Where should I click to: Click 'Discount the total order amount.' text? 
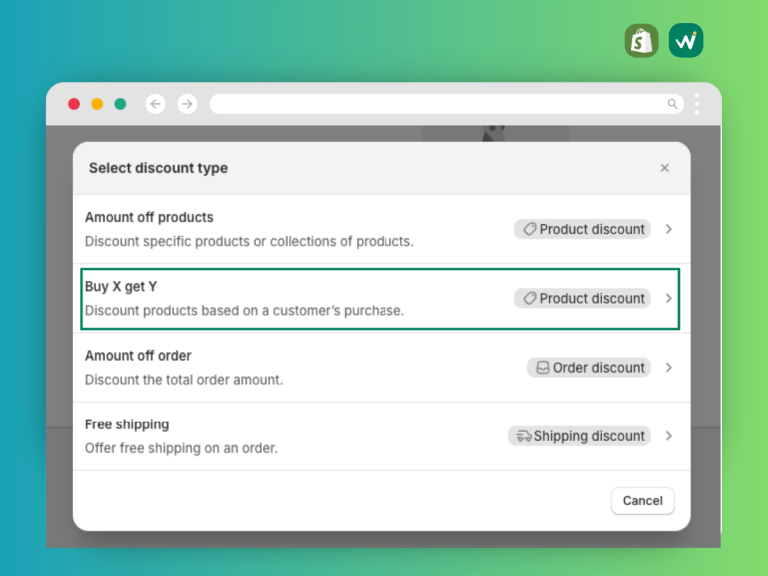click(184, 380)
